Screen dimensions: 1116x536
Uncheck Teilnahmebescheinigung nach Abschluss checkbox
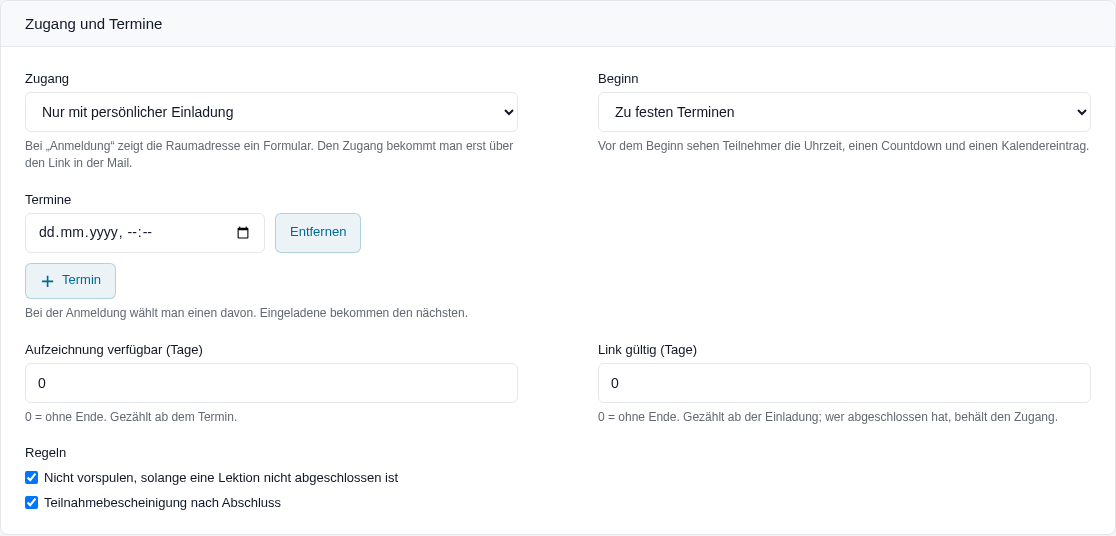(31, 503)
